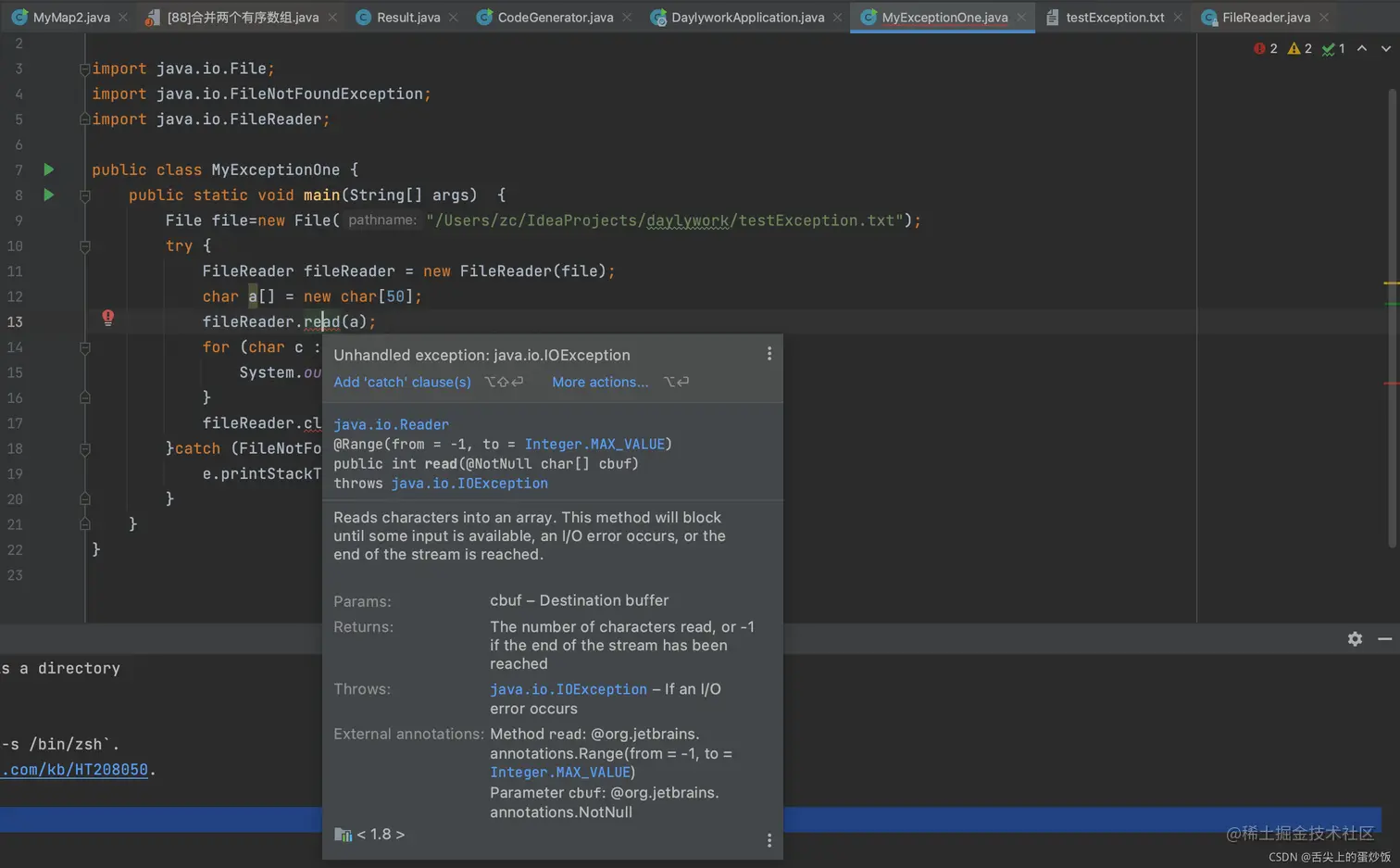Close the DaylyworkApplication.java tab
This screenshot has width=1400, height=868.
(x=837, y=18)
